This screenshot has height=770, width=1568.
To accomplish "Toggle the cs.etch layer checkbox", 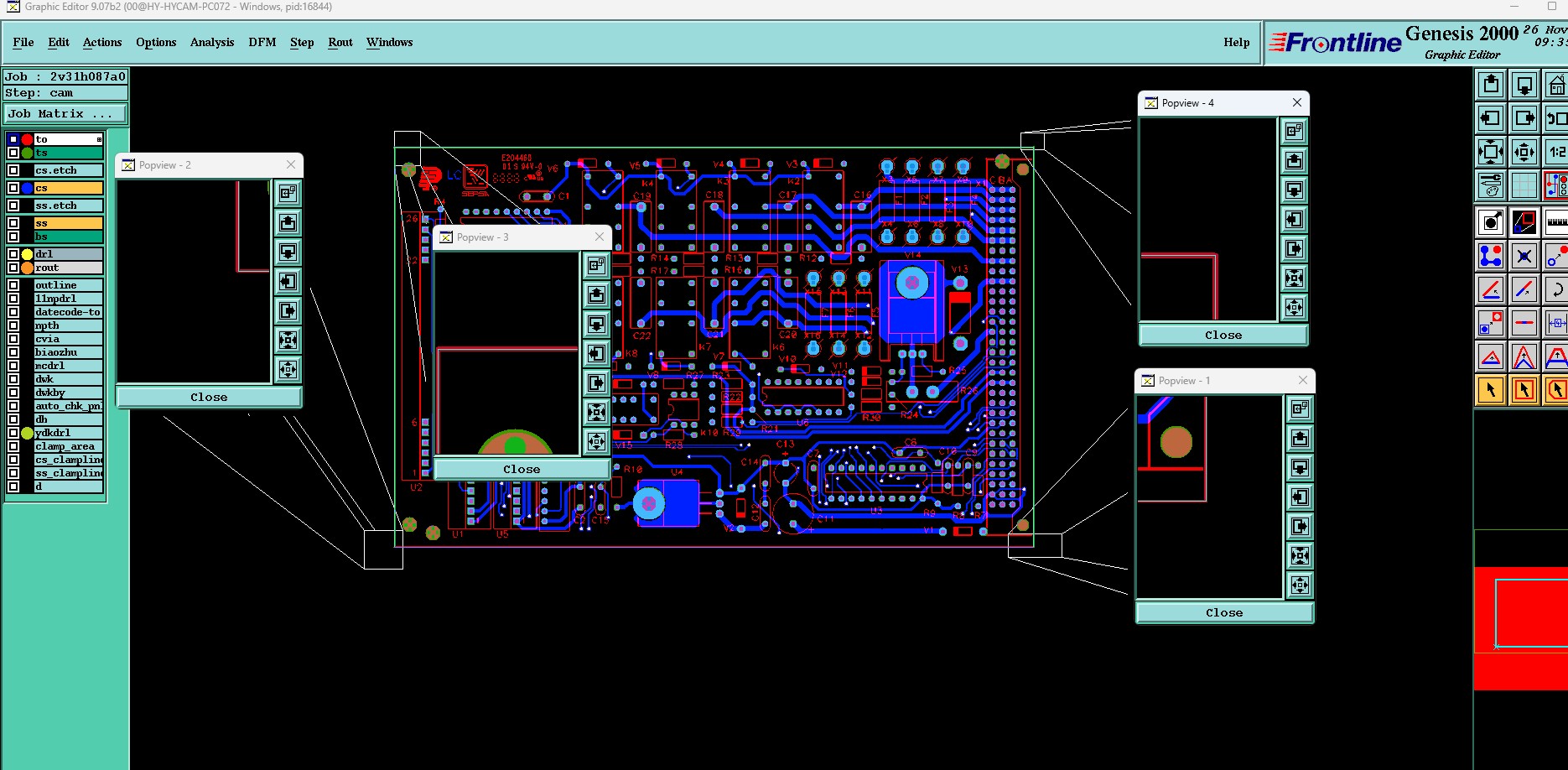I will click(13, 170).
